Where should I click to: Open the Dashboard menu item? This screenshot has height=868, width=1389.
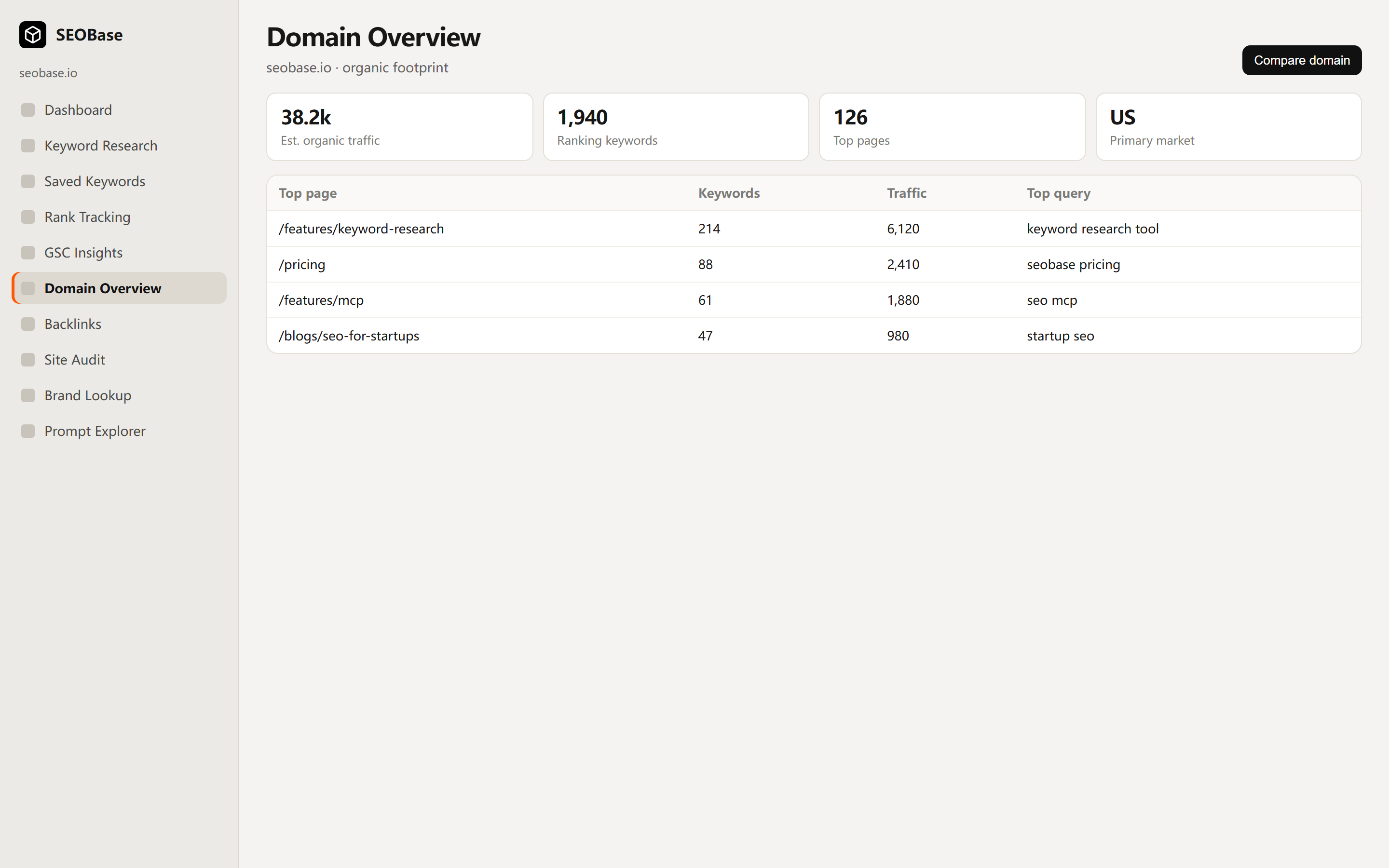click(x=119, y=109)
